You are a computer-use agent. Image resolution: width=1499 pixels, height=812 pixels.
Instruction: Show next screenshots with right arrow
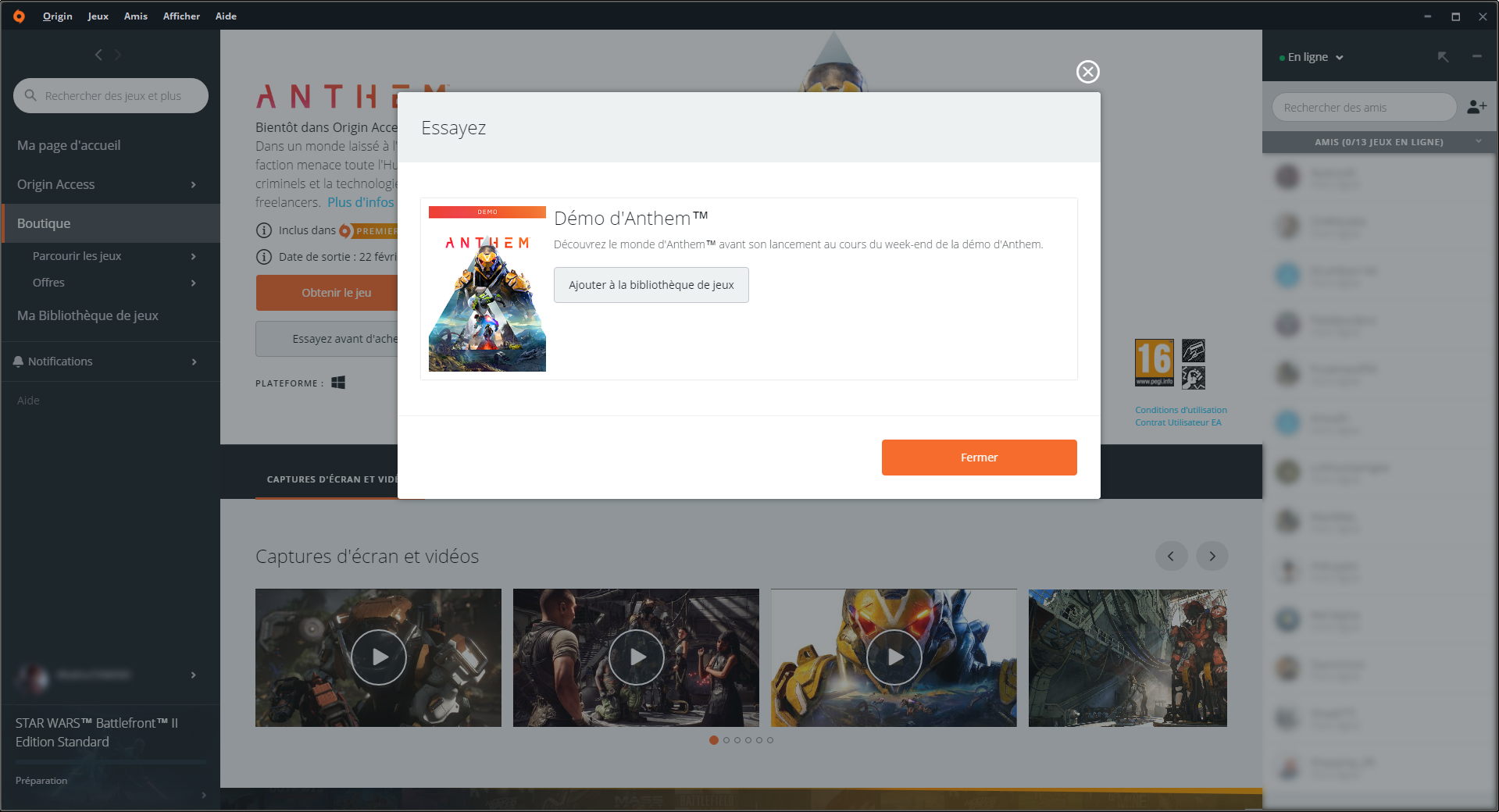click(1212, 556)
